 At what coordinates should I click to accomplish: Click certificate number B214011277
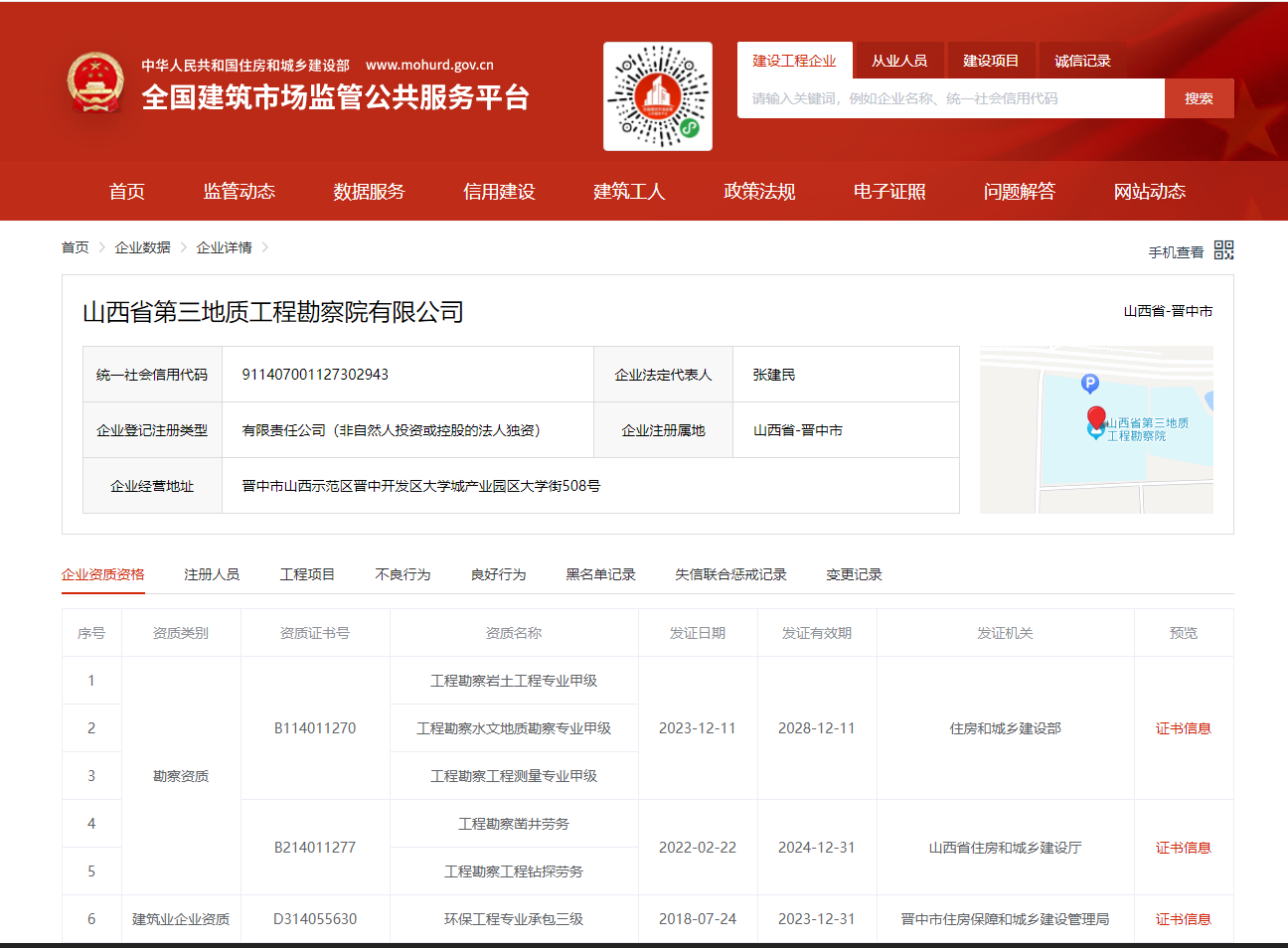315,848
